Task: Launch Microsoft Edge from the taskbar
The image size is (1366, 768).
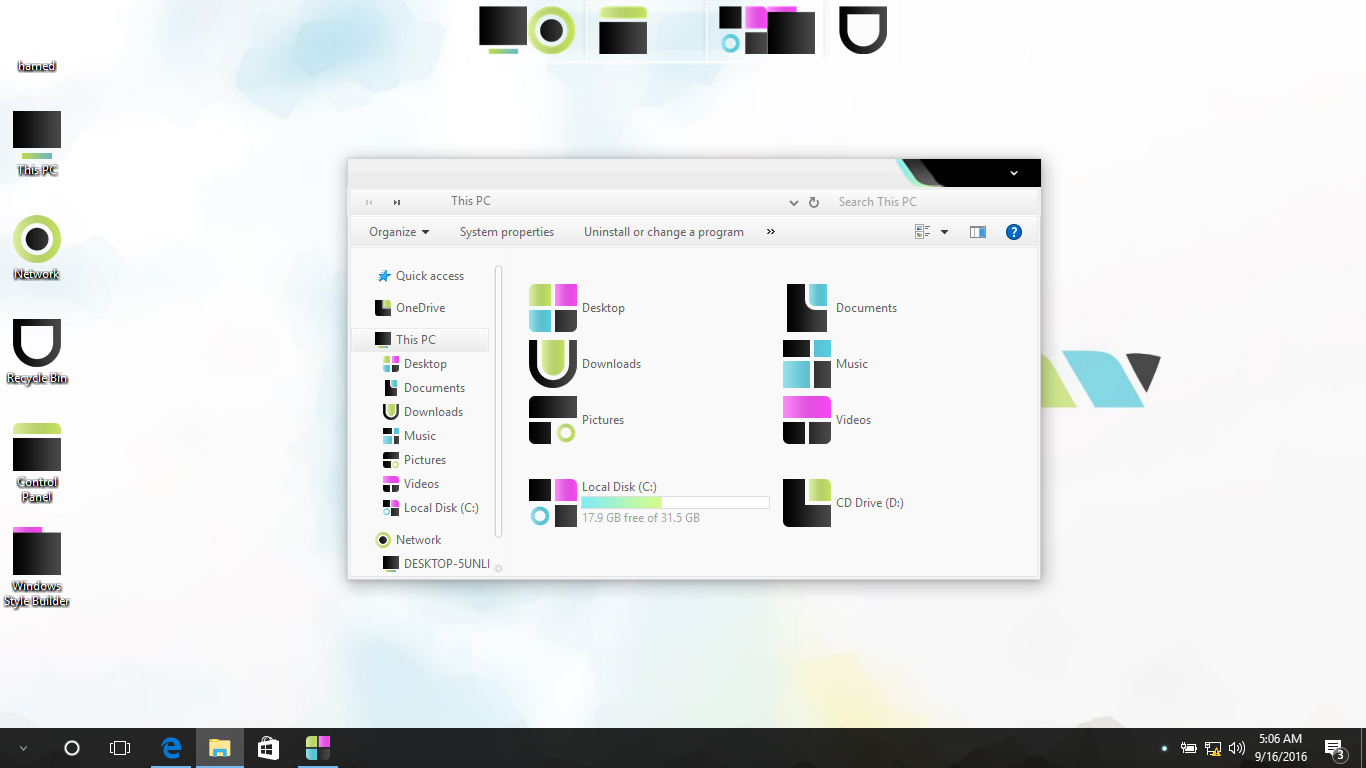Action: tap(171, 748)
